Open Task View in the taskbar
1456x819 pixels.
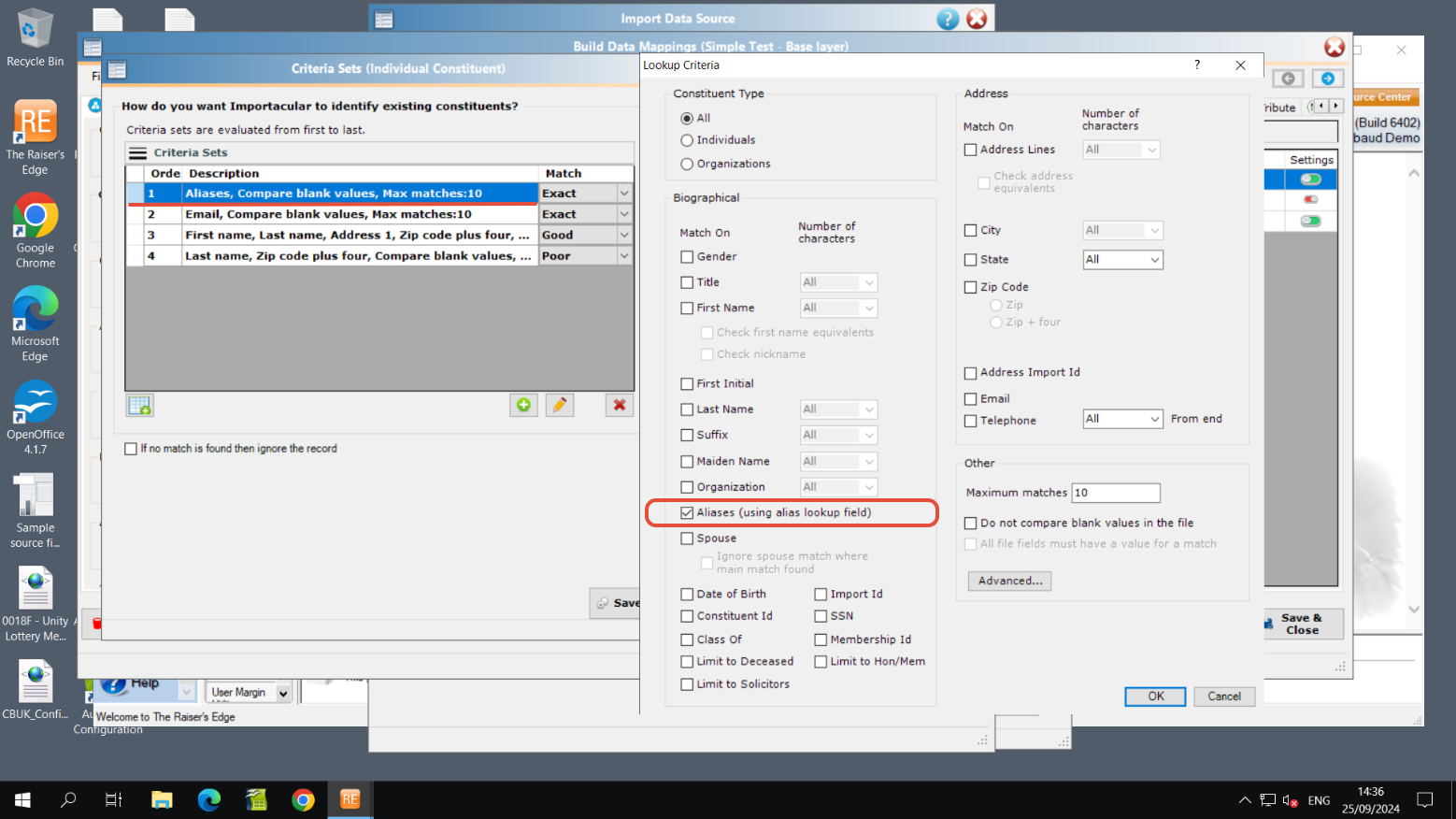tap(114, 800)
